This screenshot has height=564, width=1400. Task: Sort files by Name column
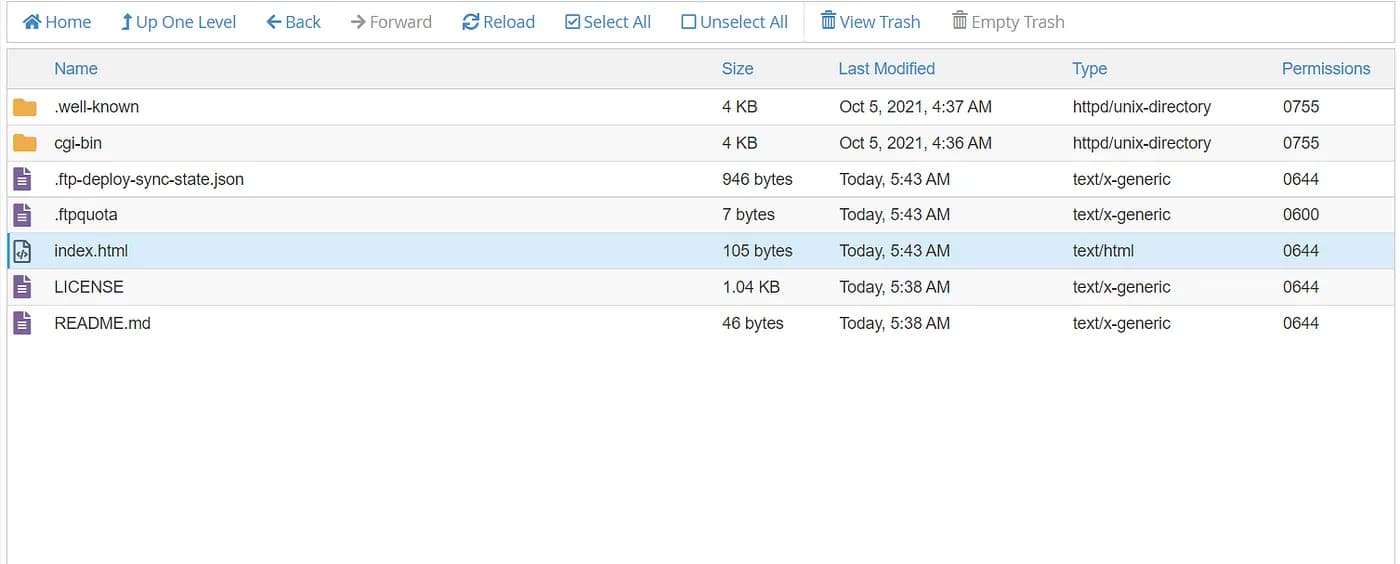(x=76, y=69)
